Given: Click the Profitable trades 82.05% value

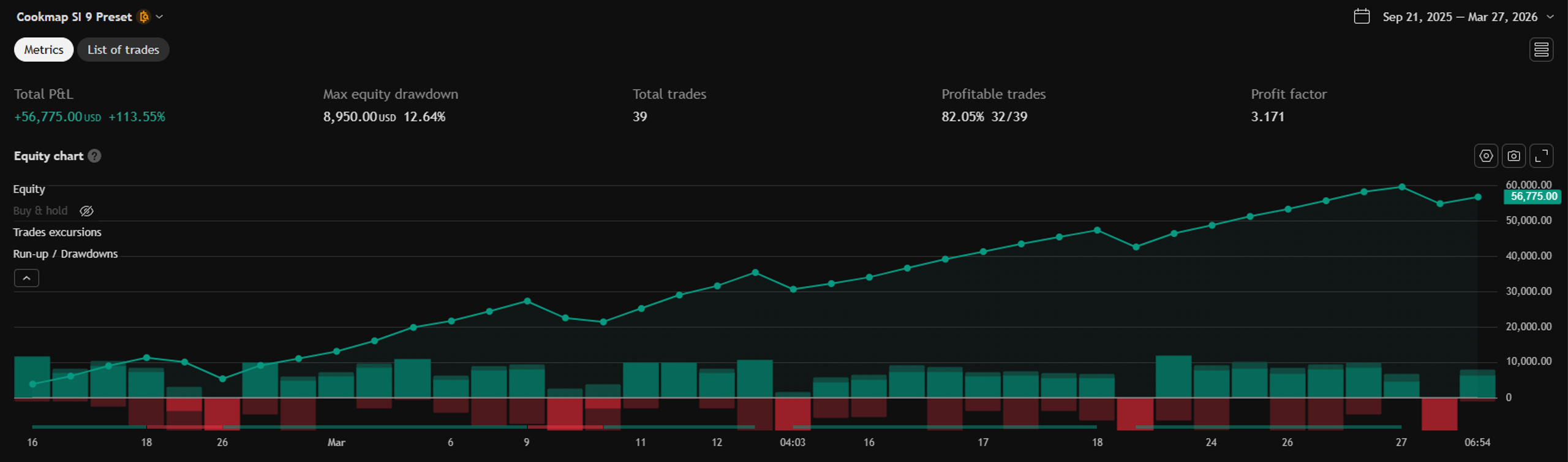Looking at the screenshot, I should point(962,116).
